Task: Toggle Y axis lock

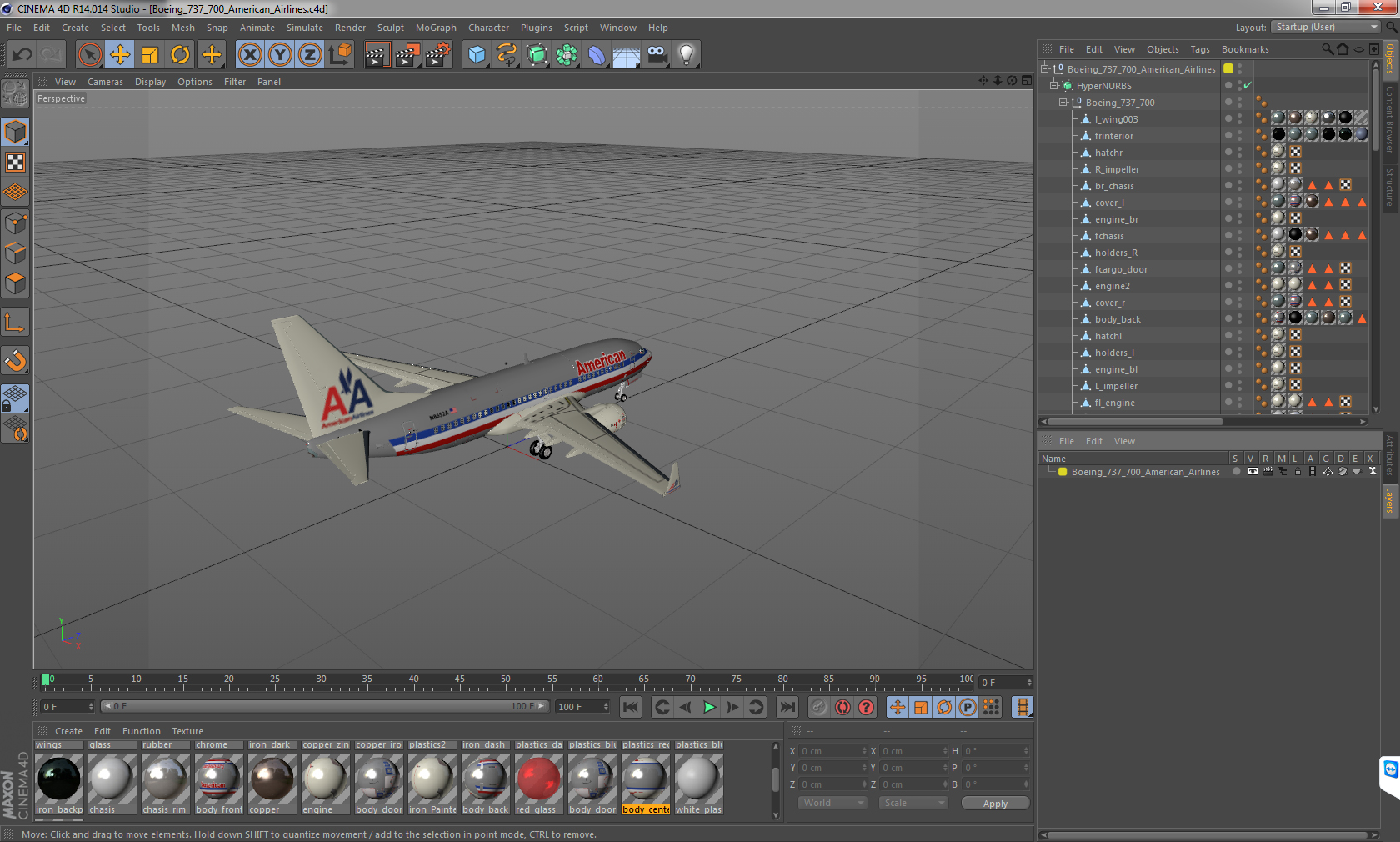Action: 280,55
